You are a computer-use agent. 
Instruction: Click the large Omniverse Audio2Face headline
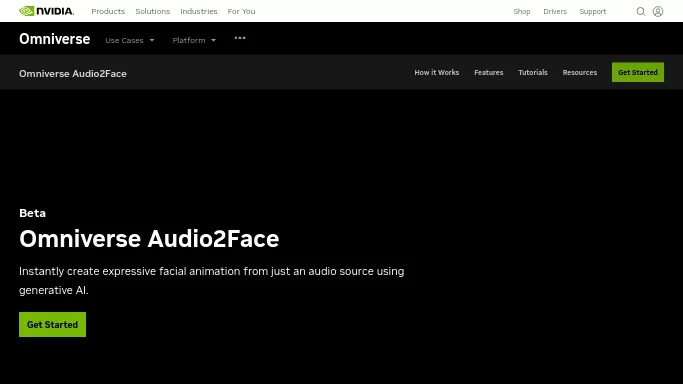149,239
